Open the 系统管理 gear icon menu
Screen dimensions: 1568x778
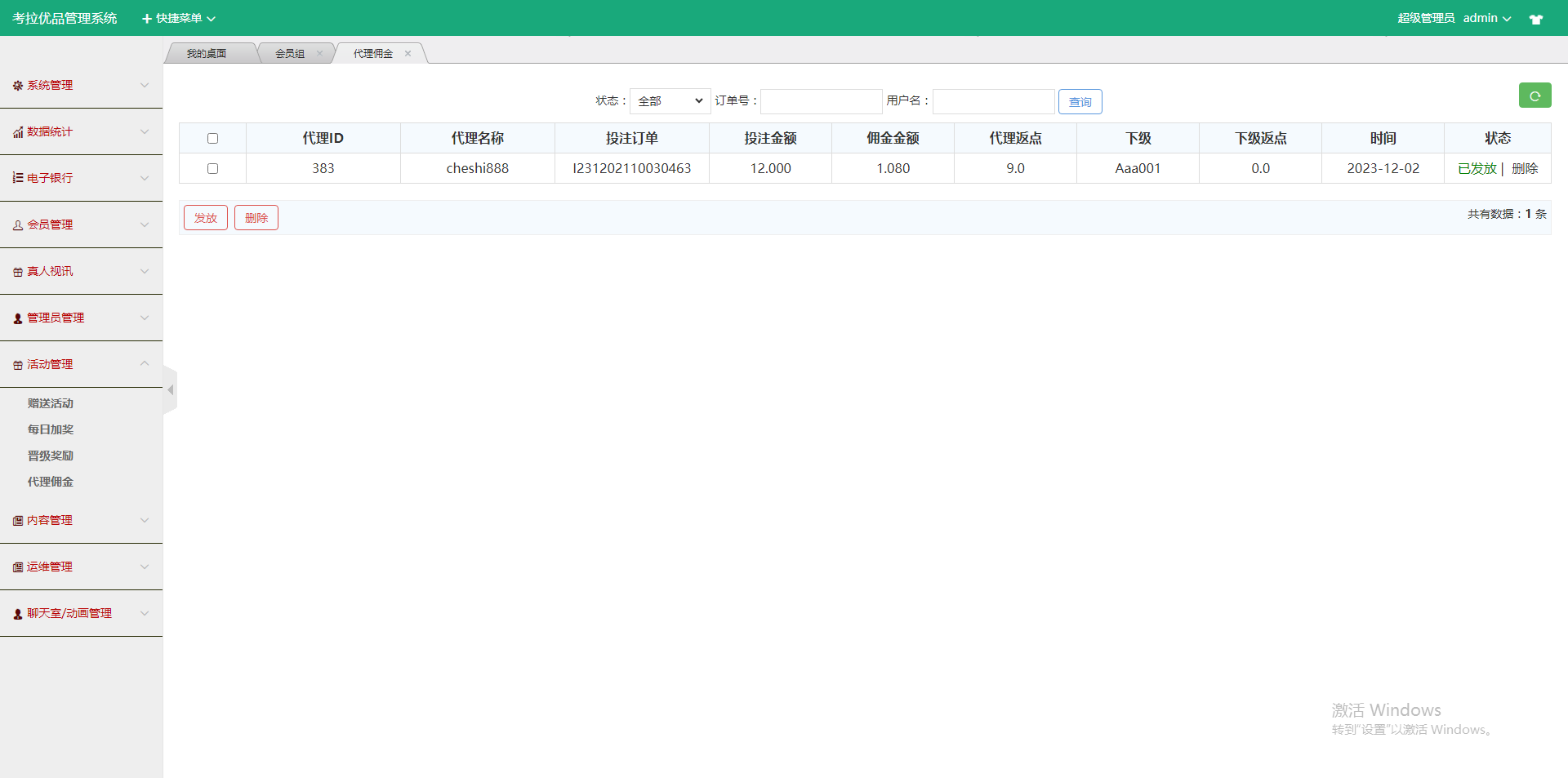click(16, 85)
